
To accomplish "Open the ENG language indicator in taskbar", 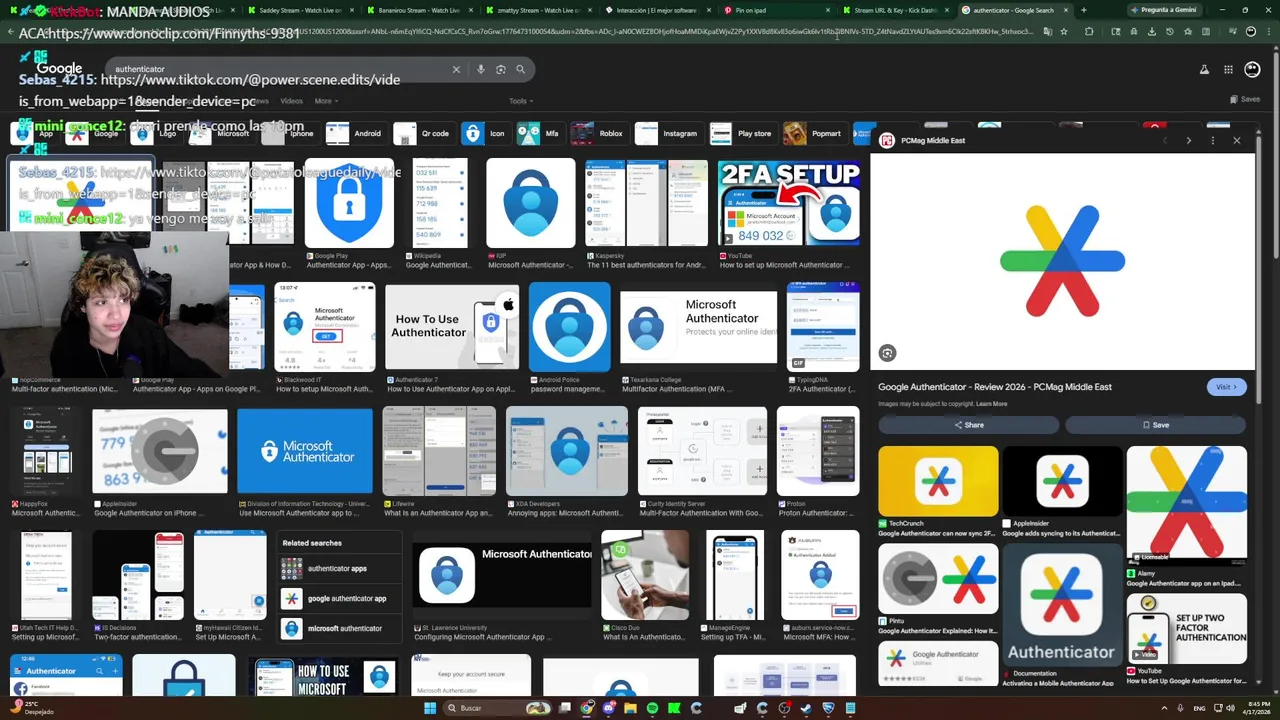I will [x=1199, y=708].
